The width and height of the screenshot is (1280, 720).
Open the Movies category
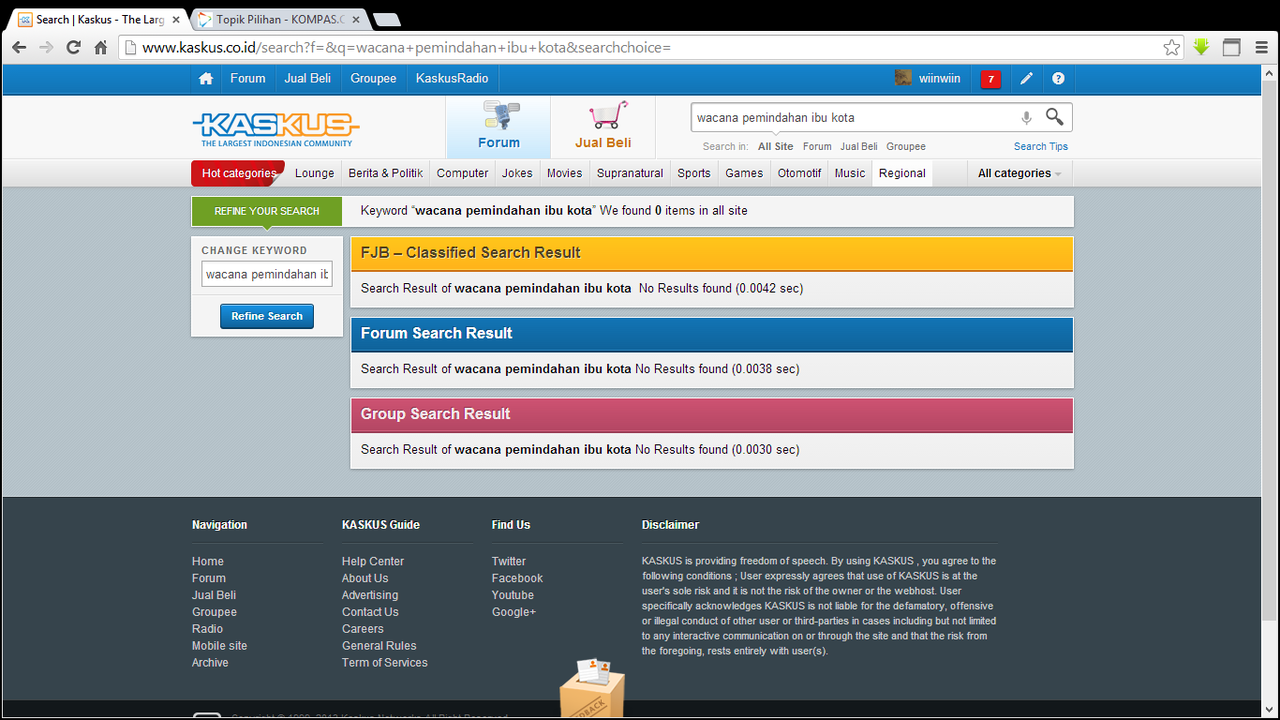564,173
